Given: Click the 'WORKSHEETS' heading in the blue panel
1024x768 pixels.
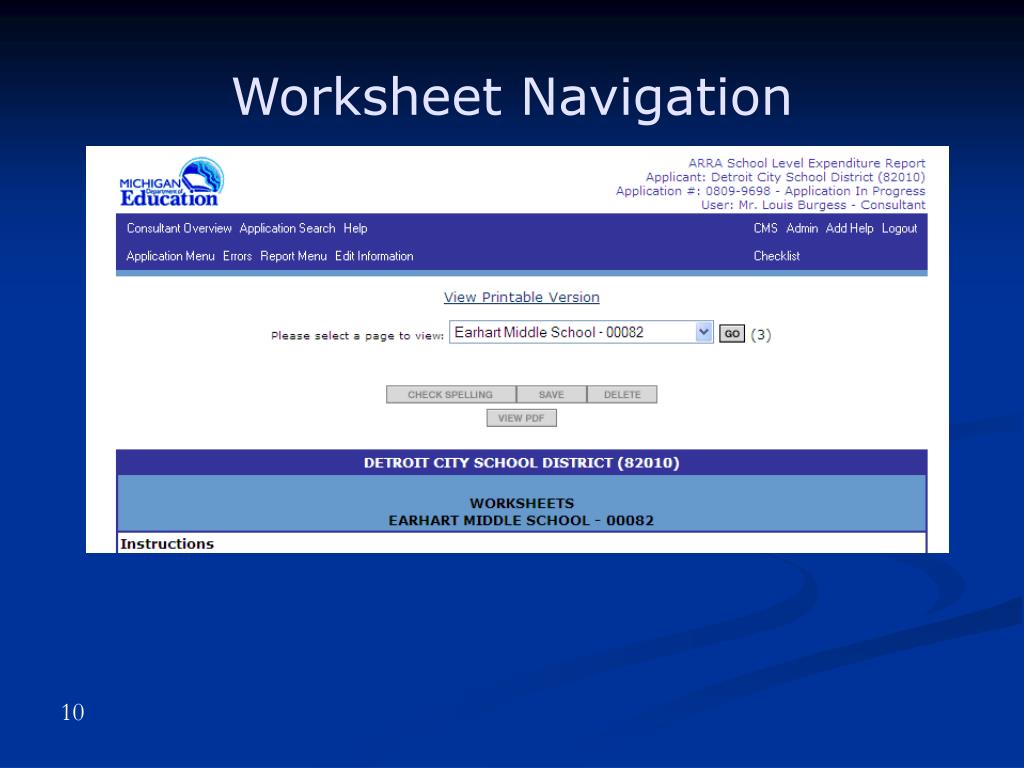Looking at the screenshot, I should [522, 504].
